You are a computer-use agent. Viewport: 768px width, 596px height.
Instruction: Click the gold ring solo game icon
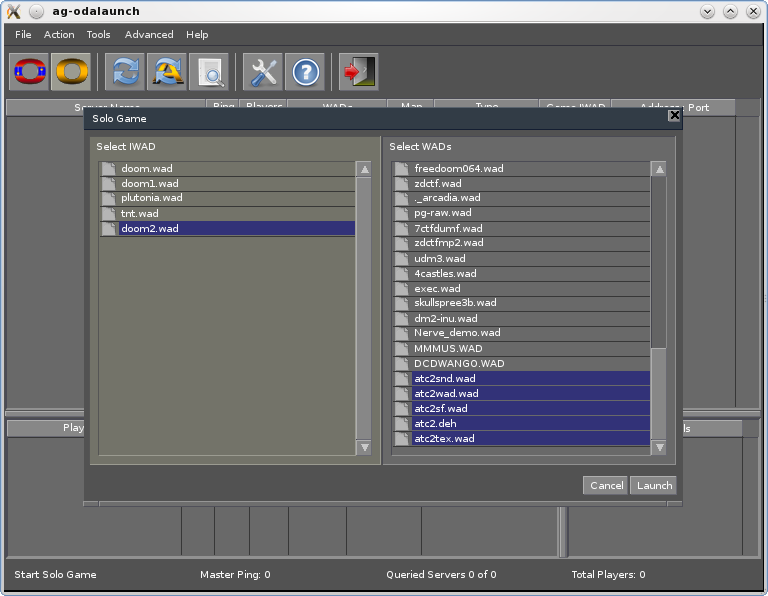[72, 72]
